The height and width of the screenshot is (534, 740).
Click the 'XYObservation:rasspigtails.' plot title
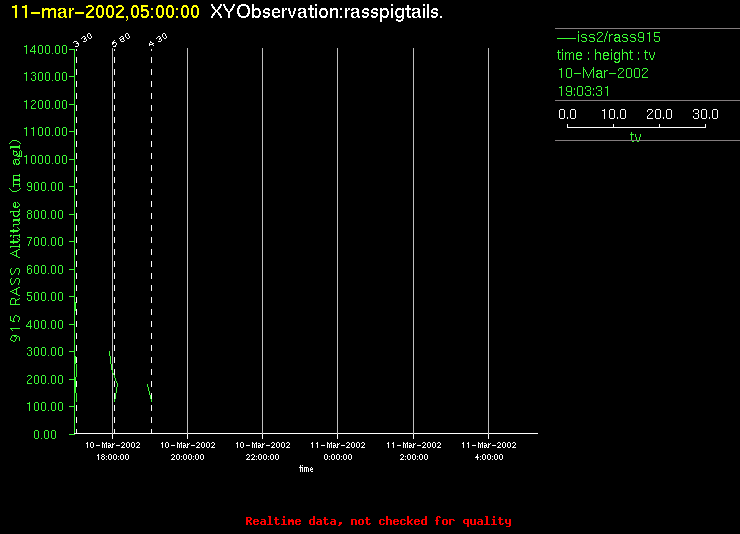pos(326,12)
